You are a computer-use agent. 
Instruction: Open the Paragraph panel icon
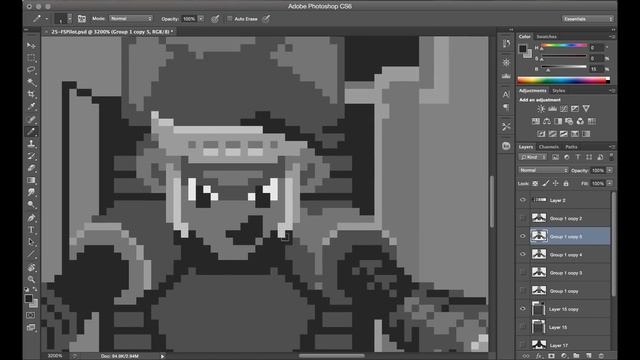506,107
